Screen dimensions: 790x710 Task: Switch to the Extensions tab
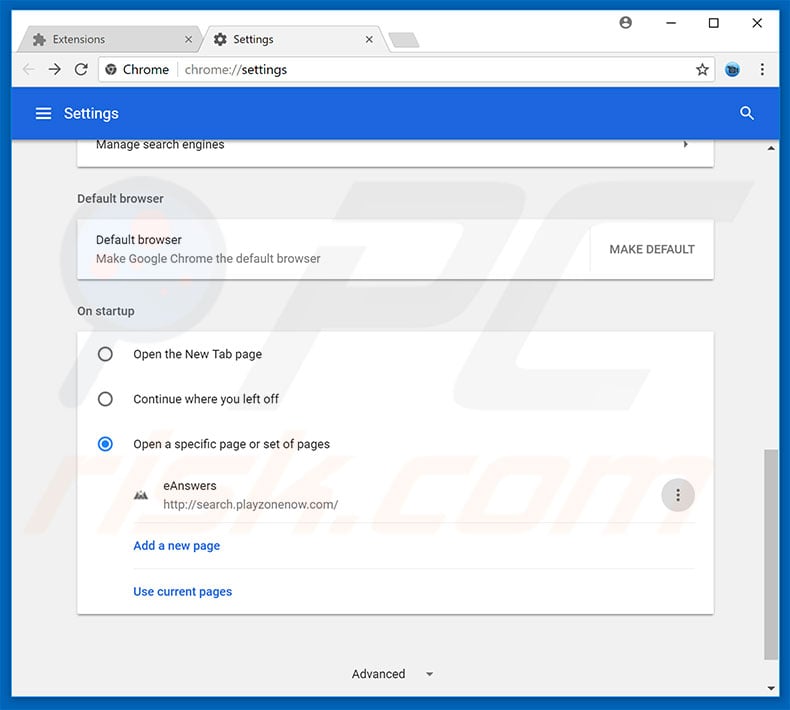tap(108, 39)
